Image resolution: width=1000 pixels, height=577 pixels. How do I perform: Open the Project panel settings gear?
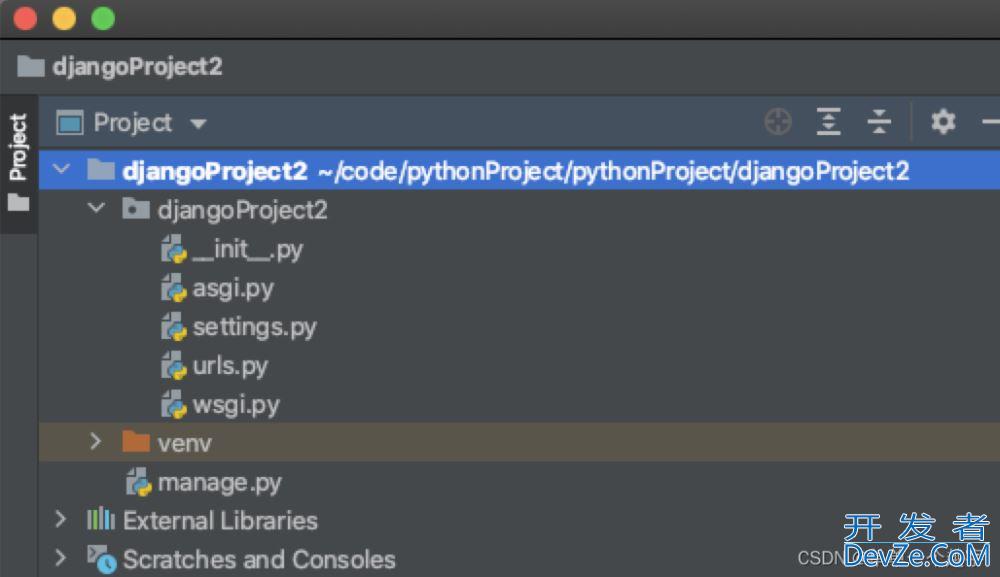[x=943, y=121]
